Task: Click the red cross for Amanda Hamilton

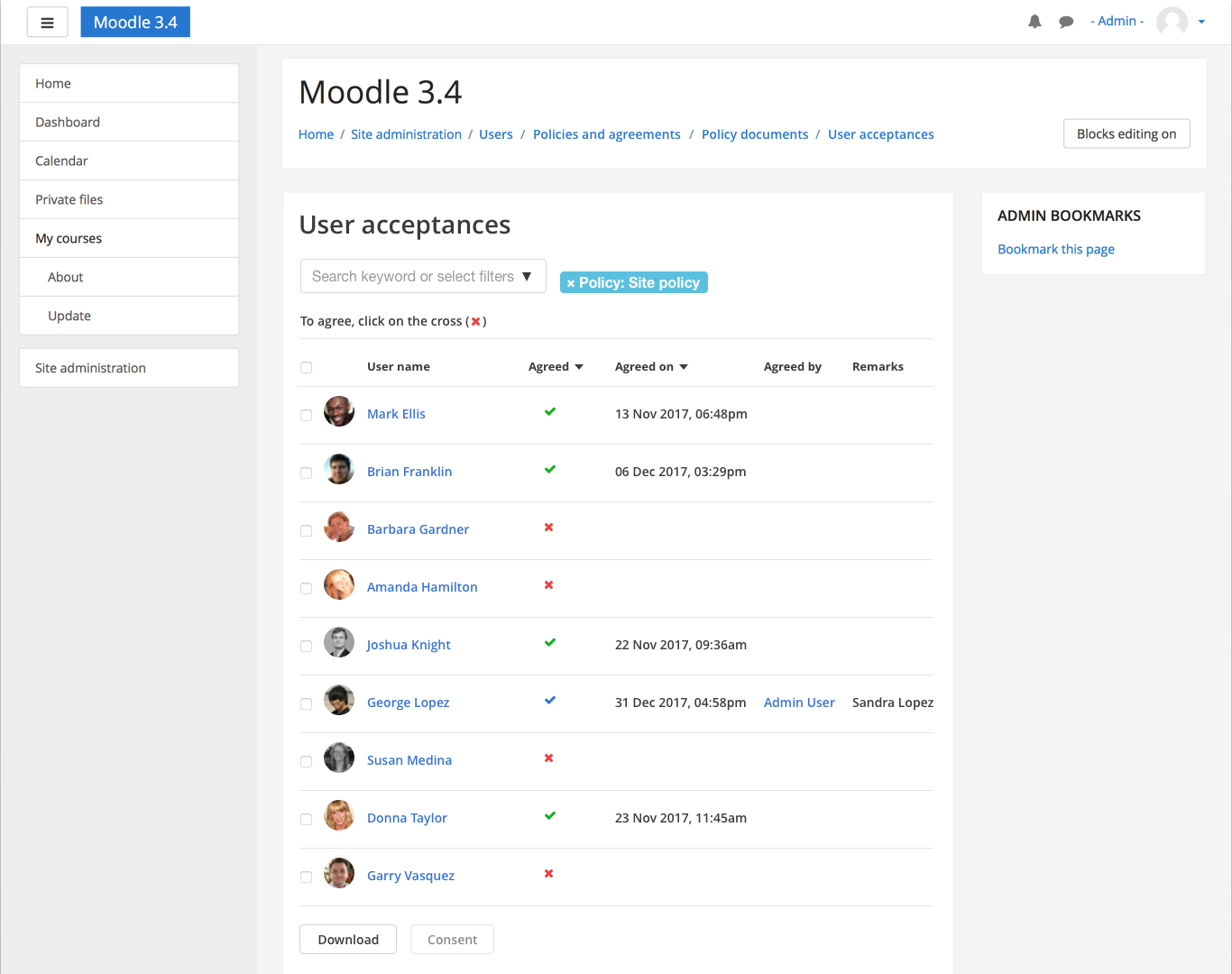Action: point(548,585)
